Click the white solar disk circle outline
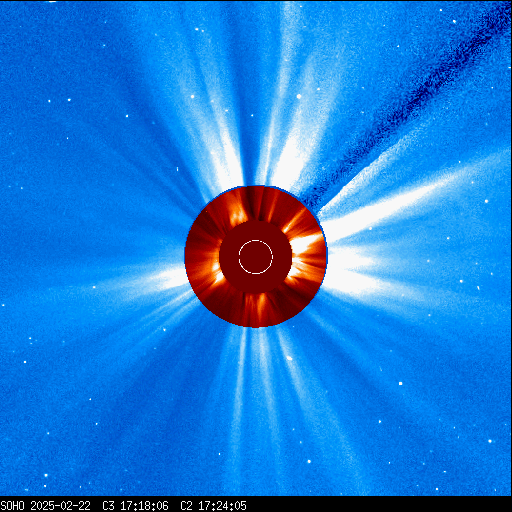The image size is (512, 512). click(256, 257)
